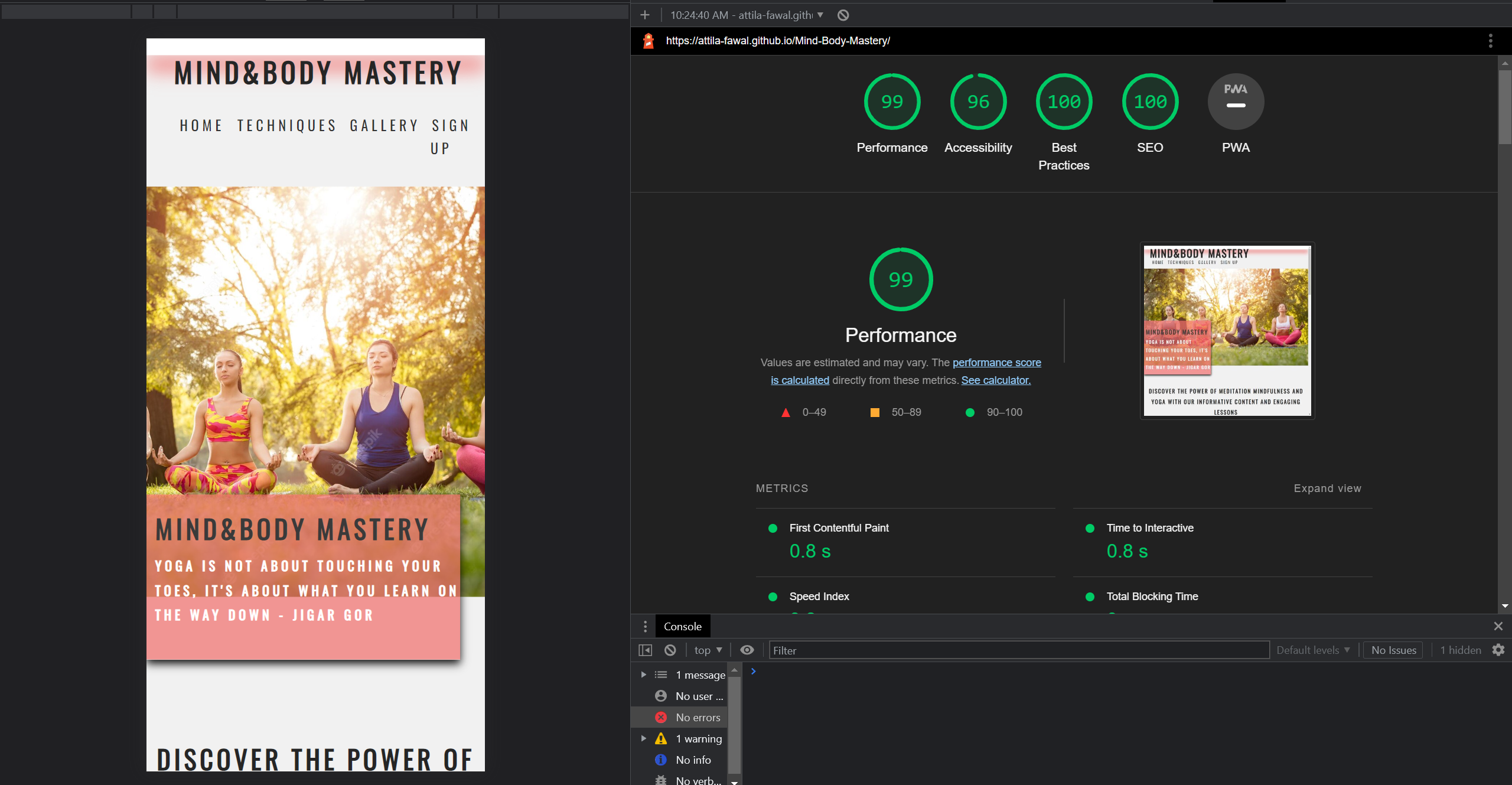Open the 'Default levels' dropdown
1512x785 pixels.
click(1312, 650)
